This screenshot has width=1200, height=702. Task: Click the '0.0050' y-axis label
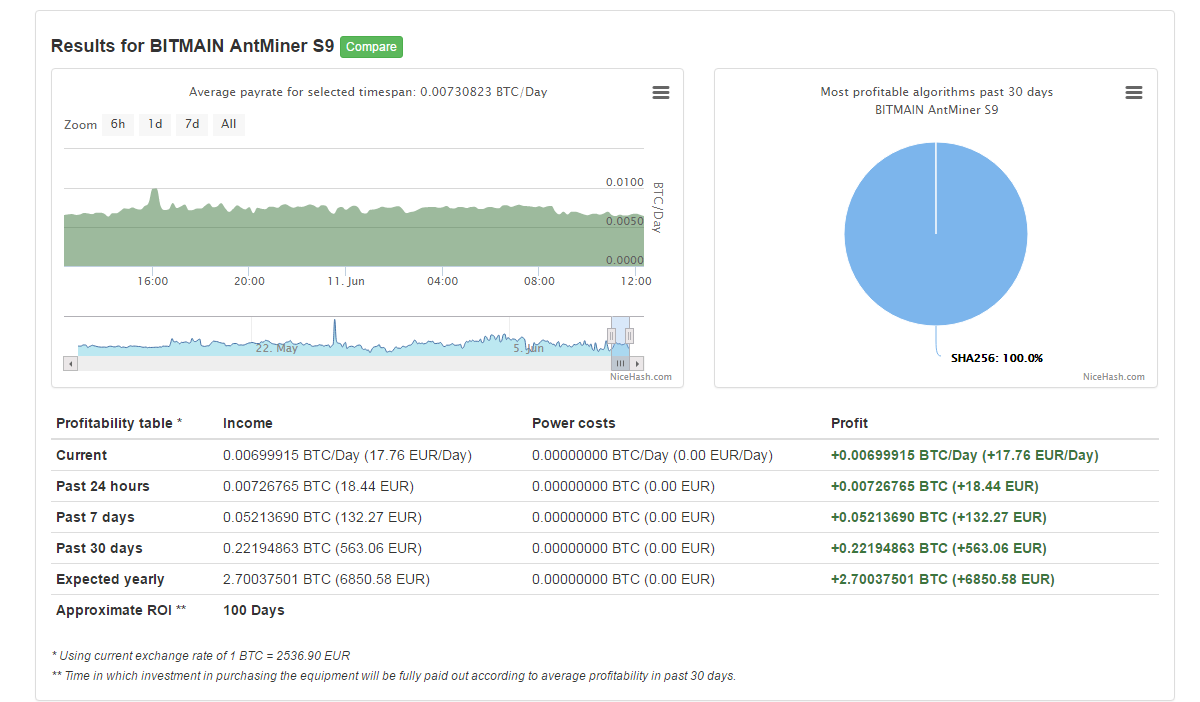coord(625,221)
